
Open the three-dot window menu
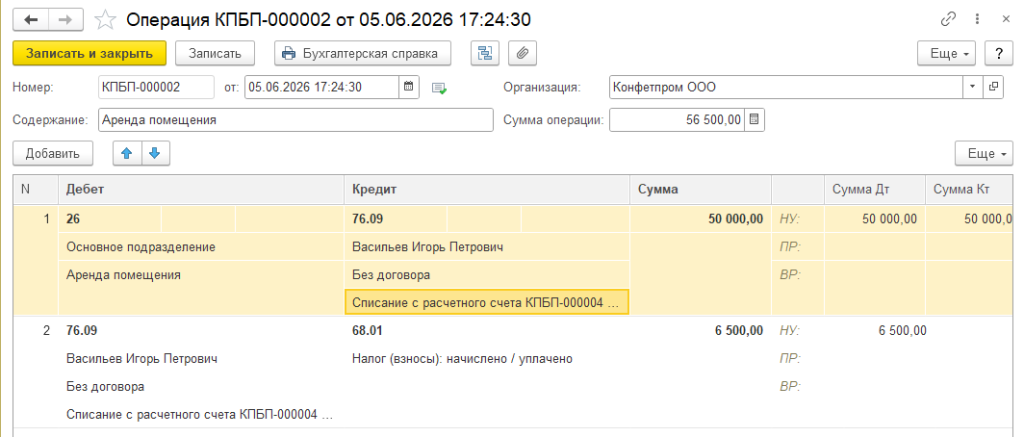[978, 20]
